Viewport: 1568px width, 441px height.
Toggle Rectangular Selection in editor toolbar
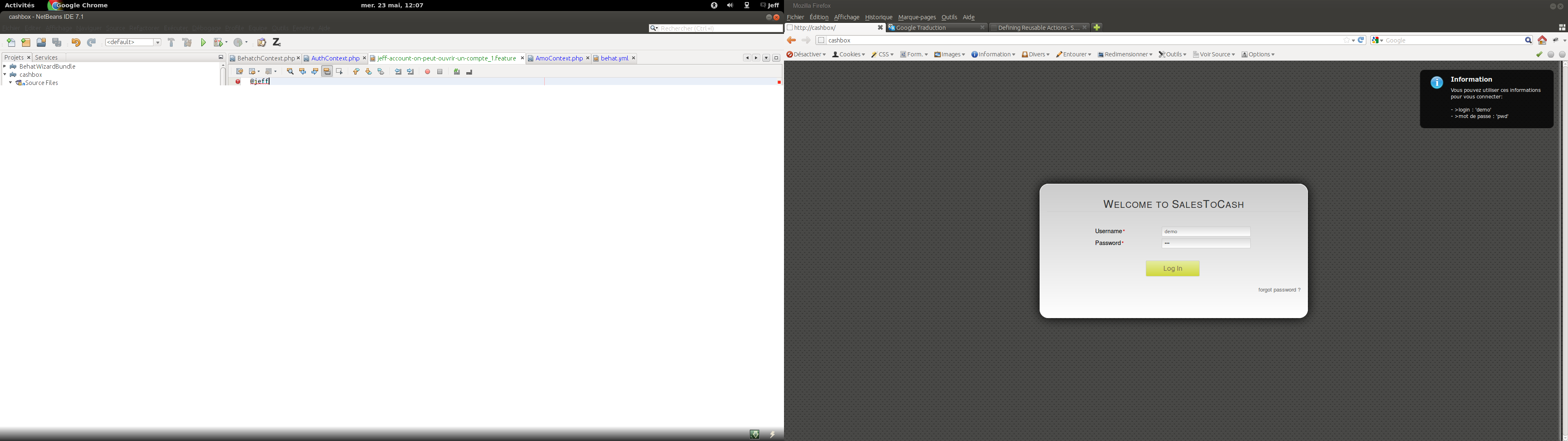point(340,72)
